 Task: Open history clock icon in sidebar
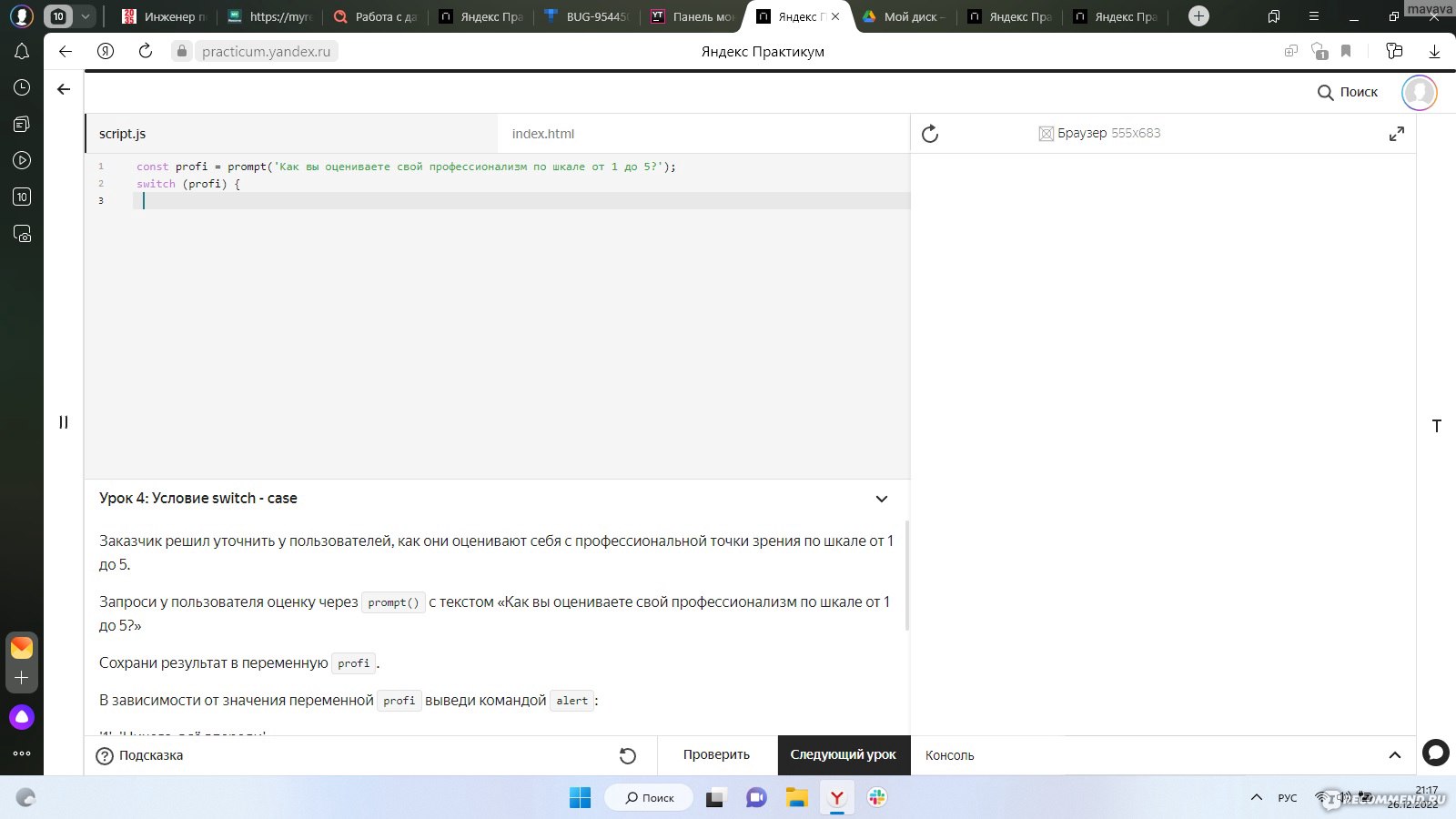pos(22,87)
